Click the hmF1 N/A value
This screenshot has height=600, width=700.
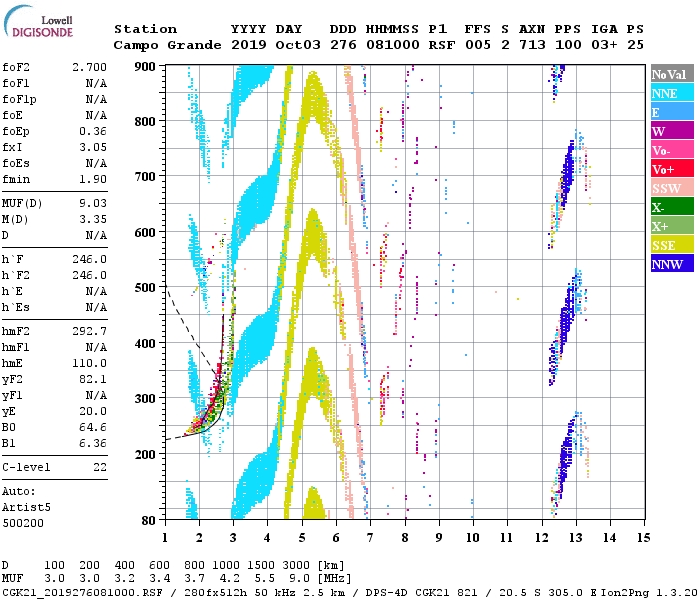96,347
